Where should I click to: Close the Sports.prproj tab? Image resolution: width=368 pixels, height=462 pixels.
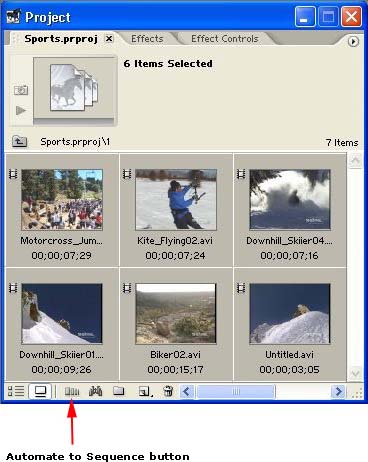tap(109, 39)
